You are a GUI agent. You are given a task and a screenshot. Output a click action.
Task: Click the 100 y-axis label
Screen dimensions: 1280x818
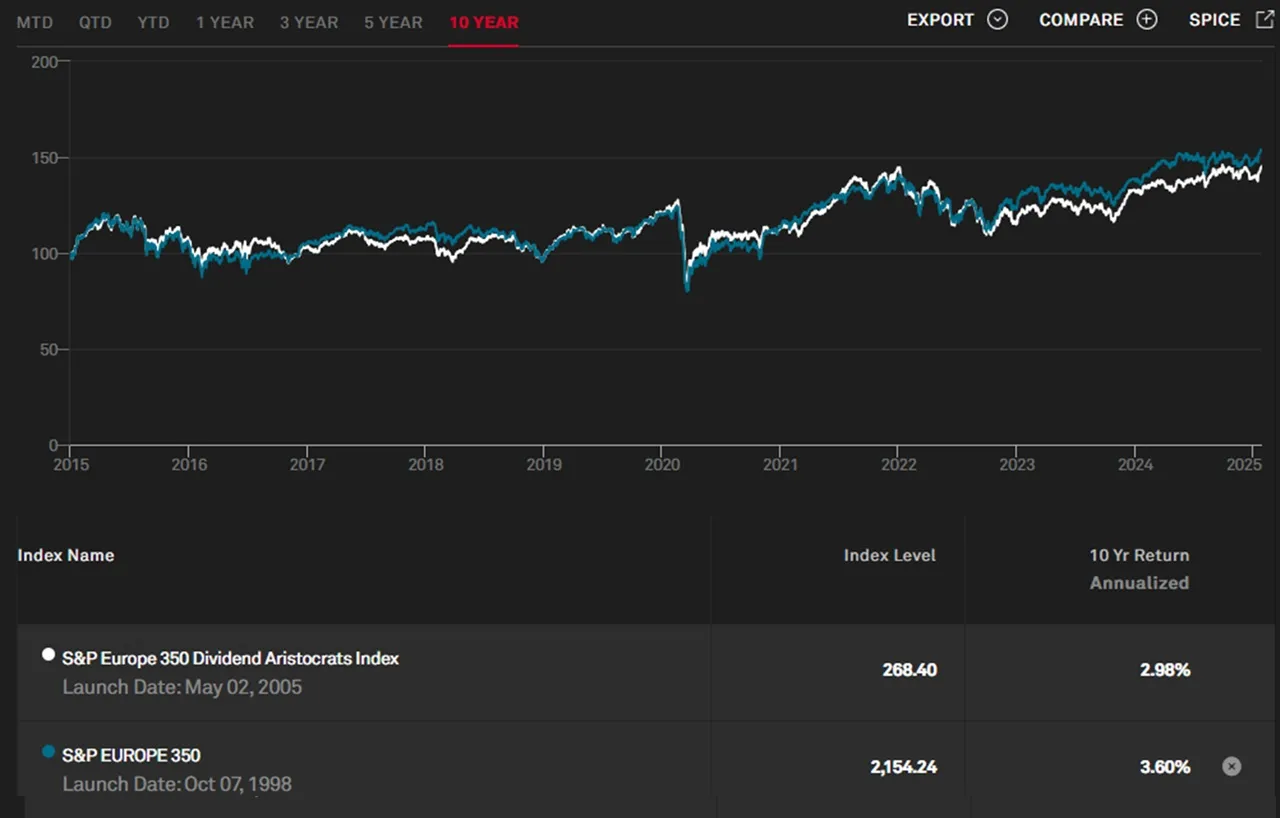click(x=45, y=254)
